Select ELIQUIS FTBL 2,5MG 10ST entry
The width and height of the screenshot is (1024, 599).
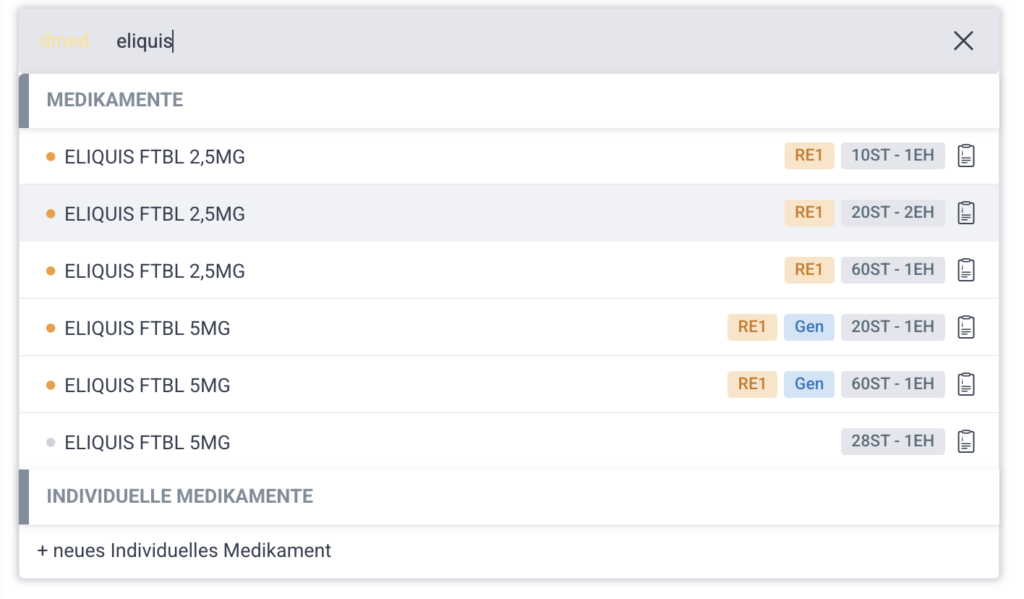point(155,157)
